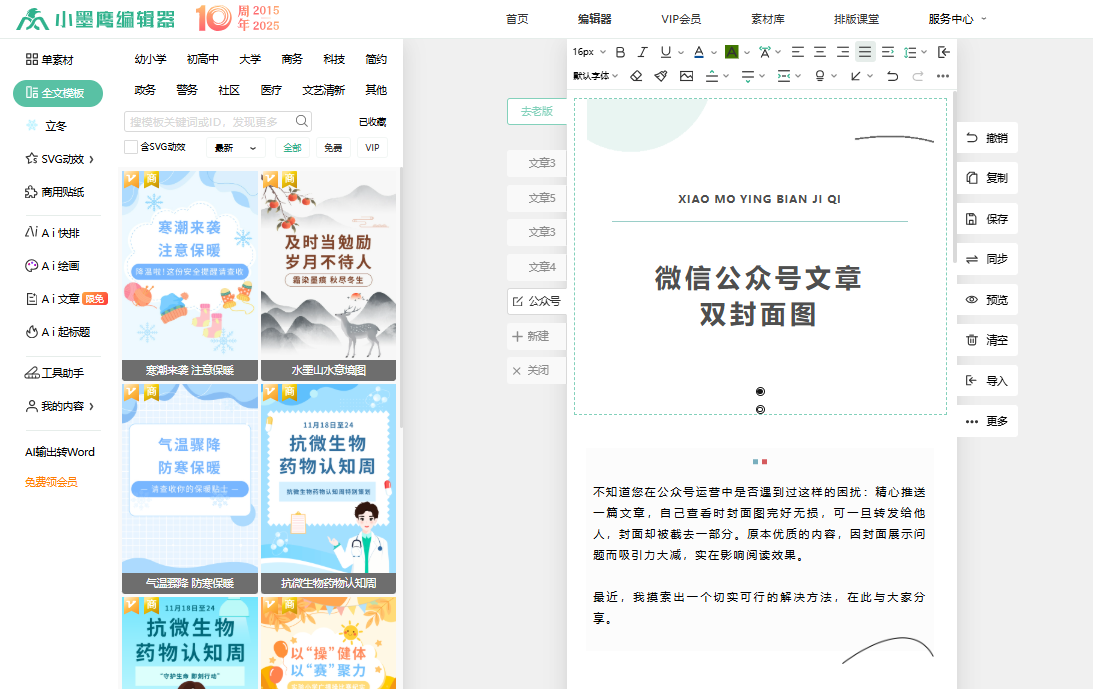The width and height of the screenshot is (1093, 689).
Task: Click the 保存 button on the right panel
Action: click(986, 219)
